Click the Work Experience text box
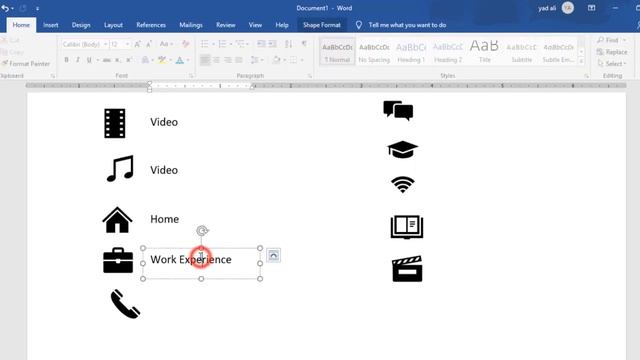Viewport: 640px width, 360px height. point(201,263)
